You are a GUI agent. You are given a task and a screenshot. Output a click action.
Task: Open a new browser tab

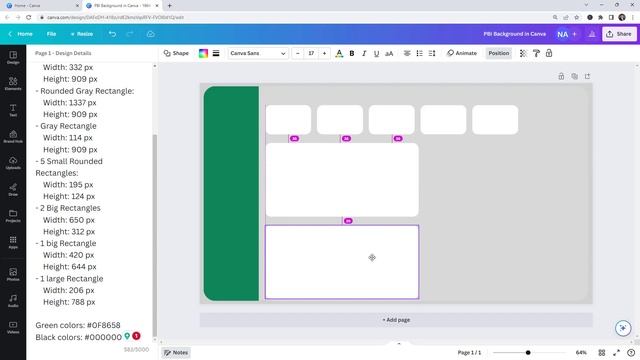(x=169, y=6)
